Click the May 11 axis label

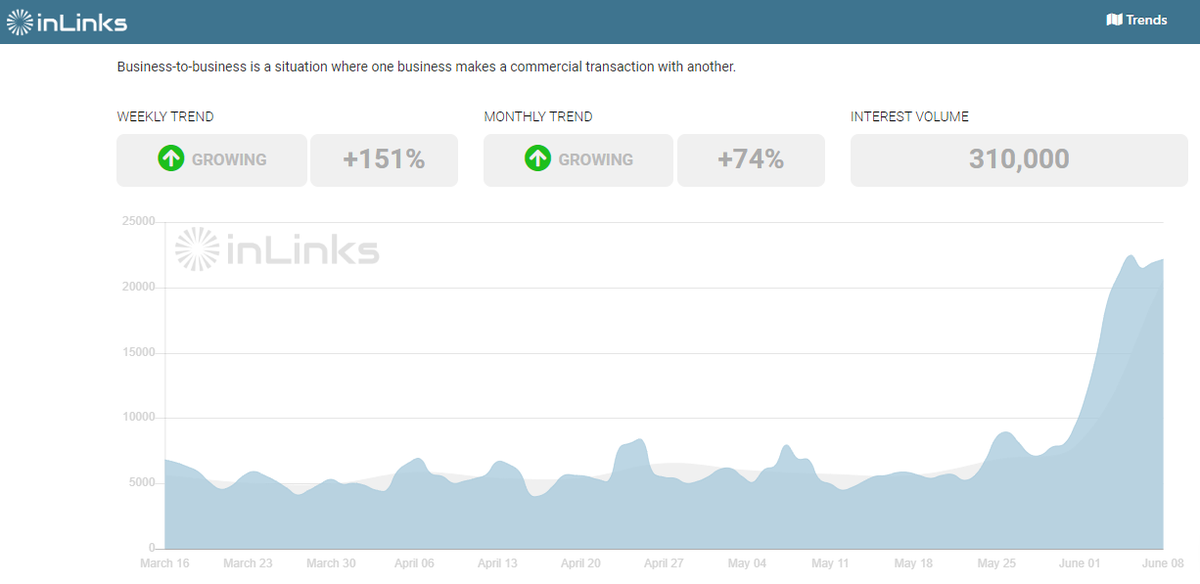(830, 564)
